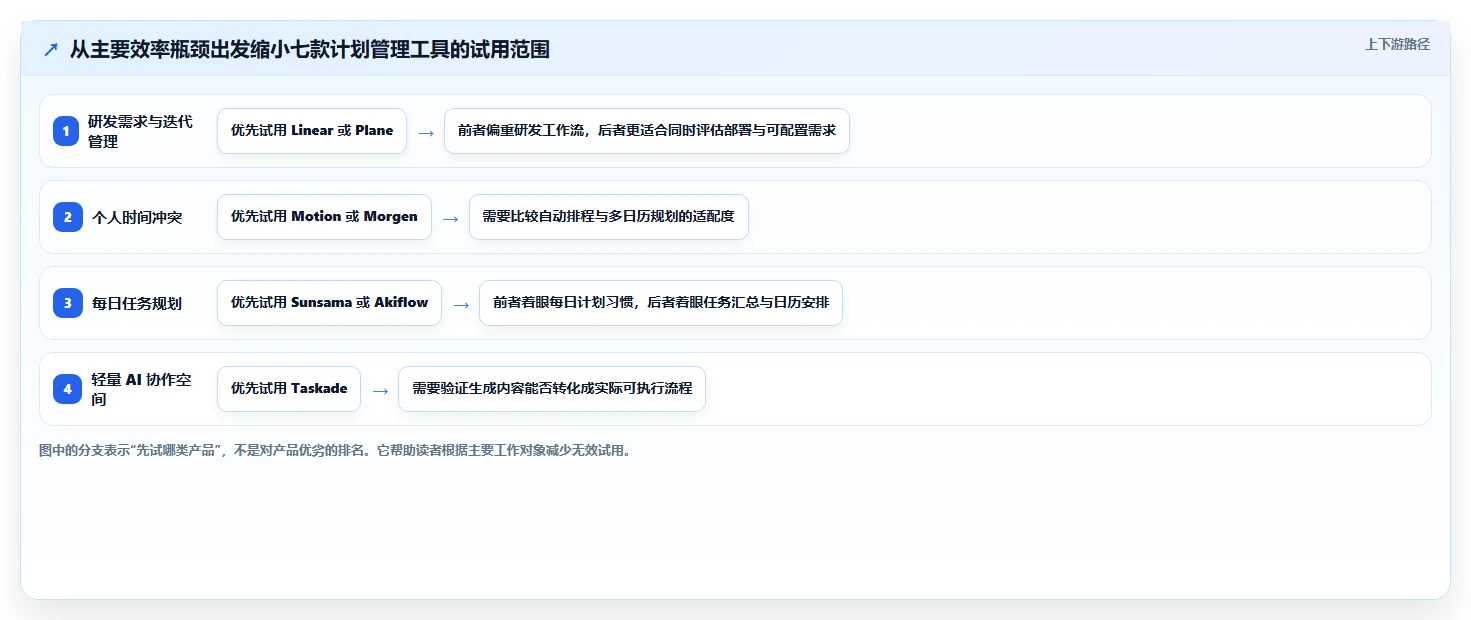
Task: Click the number 3 step badge
Action: tap(67, 303)
